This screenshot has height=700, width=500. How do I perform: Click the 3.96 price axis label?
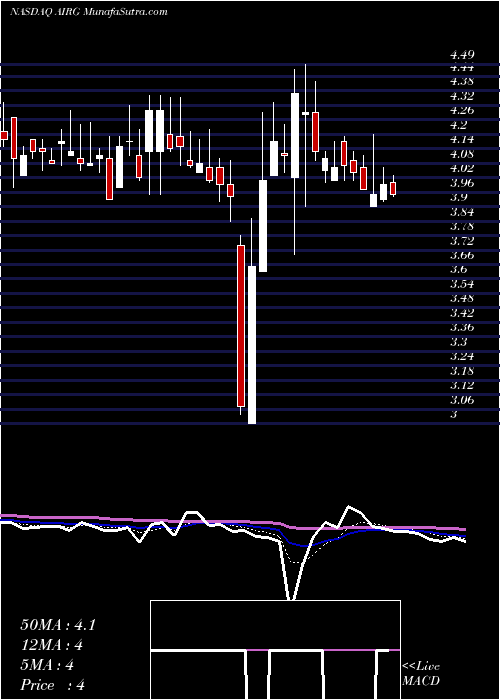[462, 183]
